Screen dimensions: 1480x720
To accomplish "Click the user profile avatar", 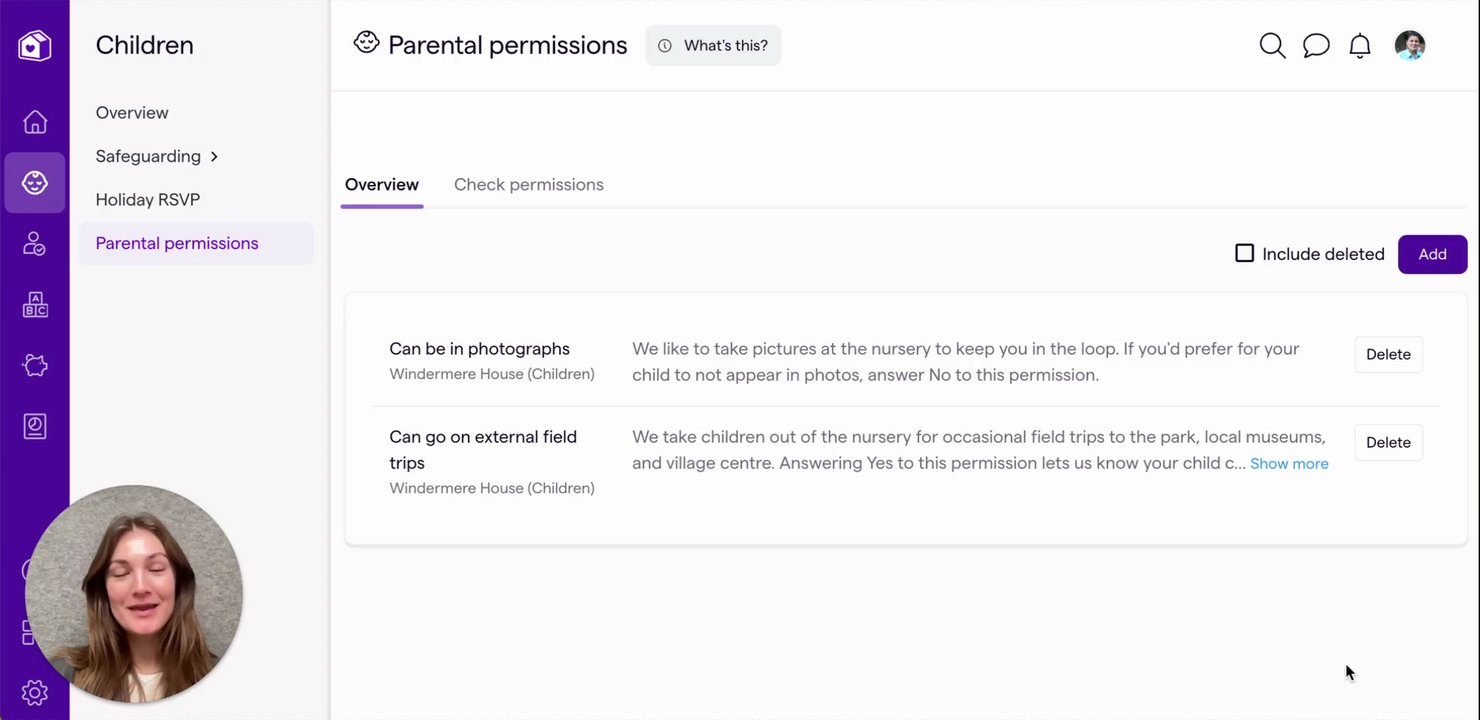I will coord(1410,45).
